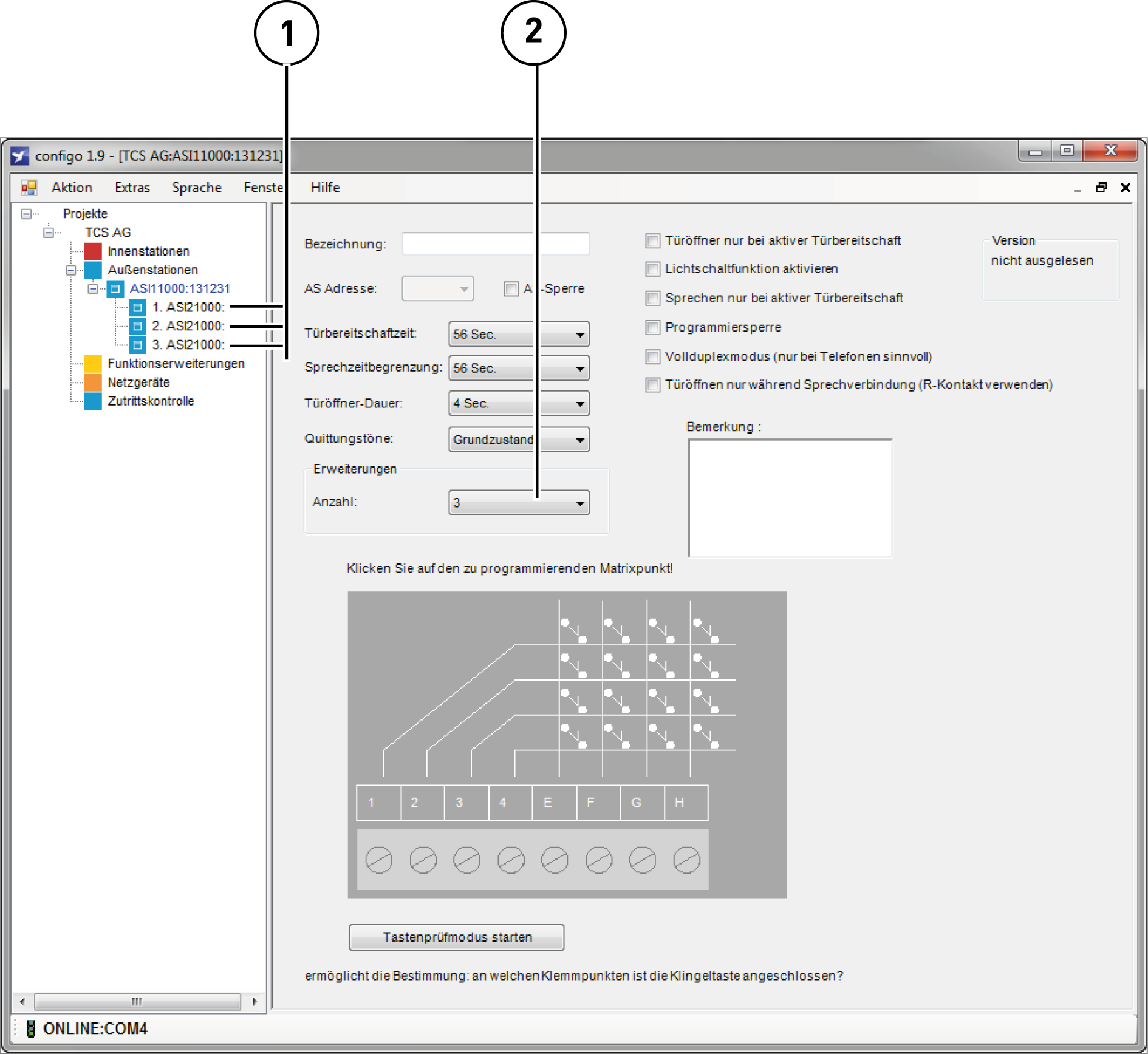Toggle the Programmiersperre checkbox
The image size is (1148, 1054).
(653, 328)
